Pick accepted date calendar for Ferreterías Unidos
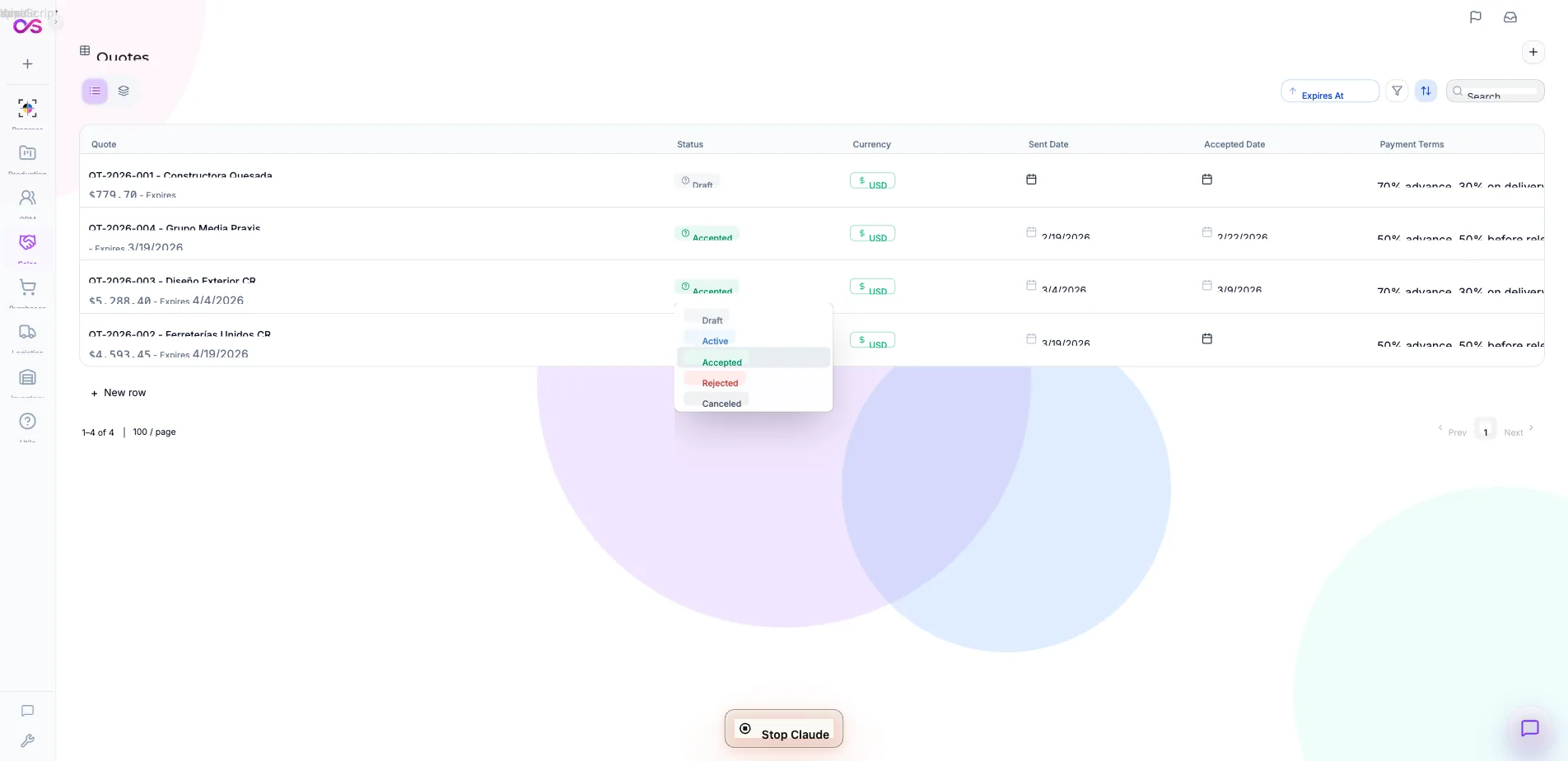The height and width of the screenshot is (761, 1568). coord(1207,338)
